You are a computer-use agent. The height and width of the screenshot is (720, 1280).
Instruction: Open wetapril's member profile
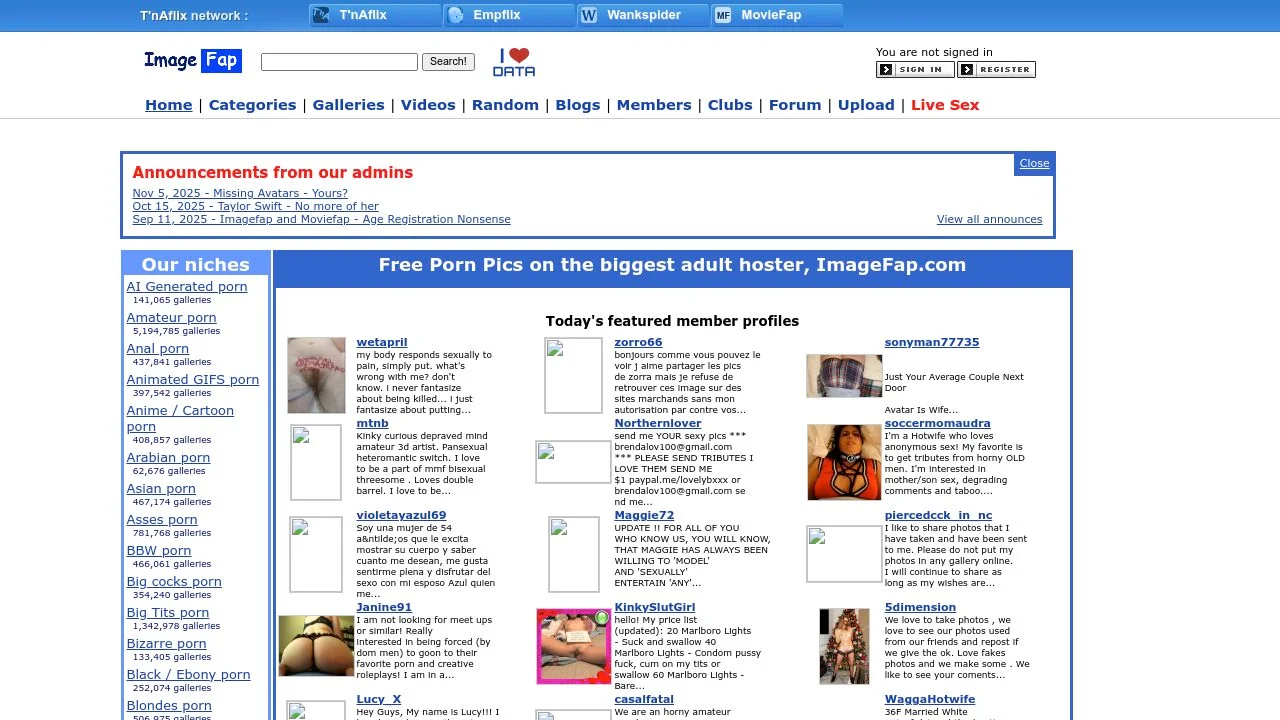381,342
